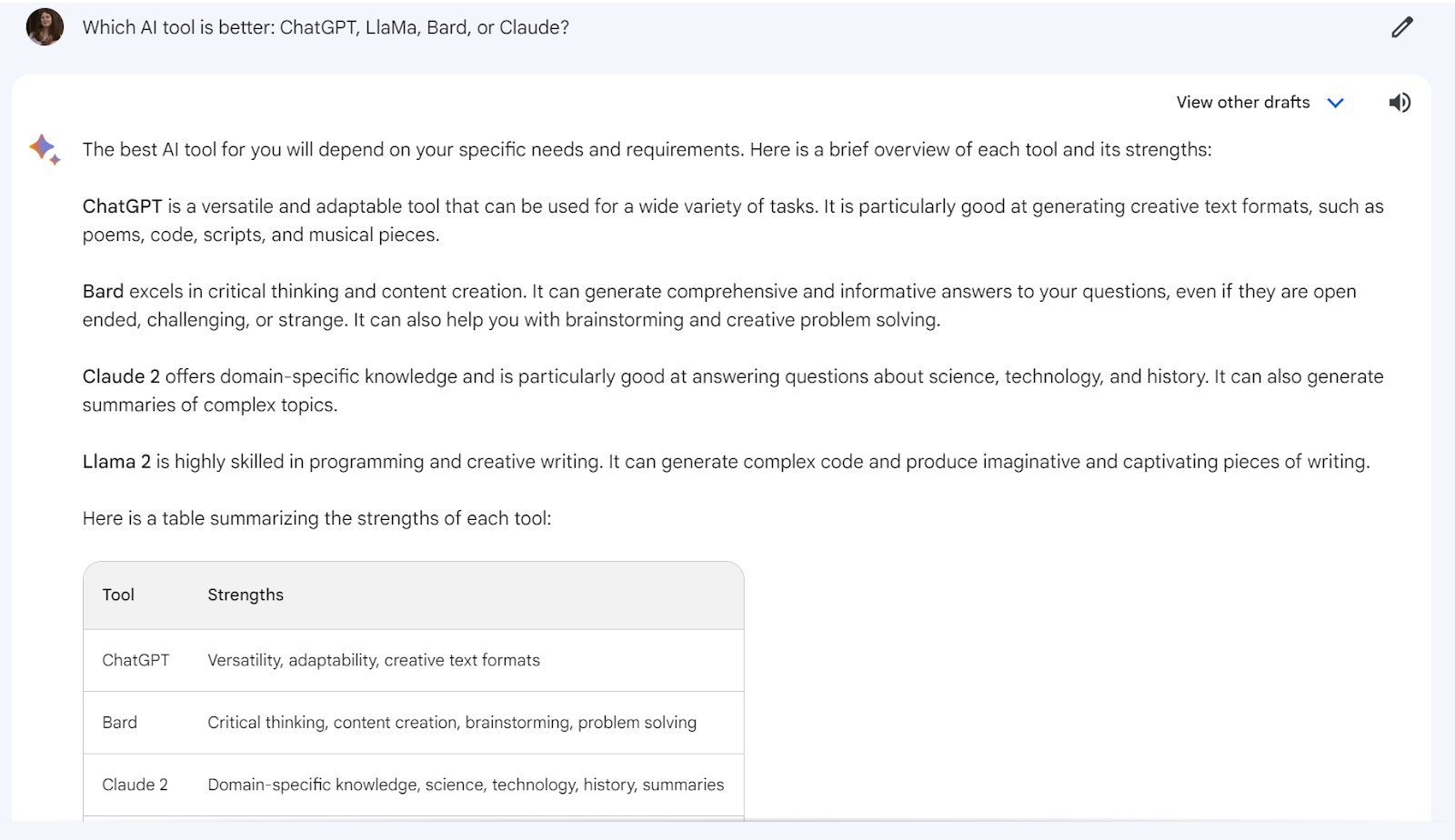Click View other drafts text

coord(1243,102)
